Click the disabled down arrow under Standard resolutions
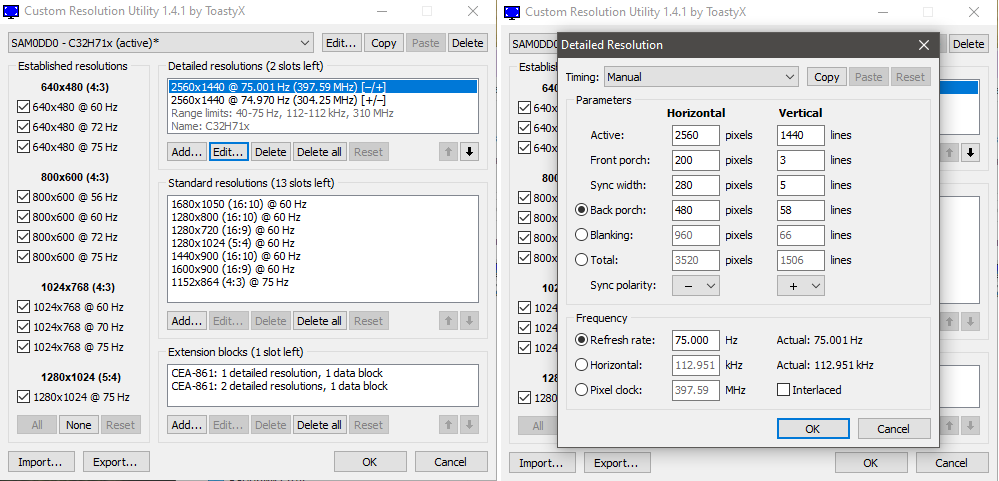Image resolution: width=999 pixels, height=481 pixels. (x=469, y=321)
